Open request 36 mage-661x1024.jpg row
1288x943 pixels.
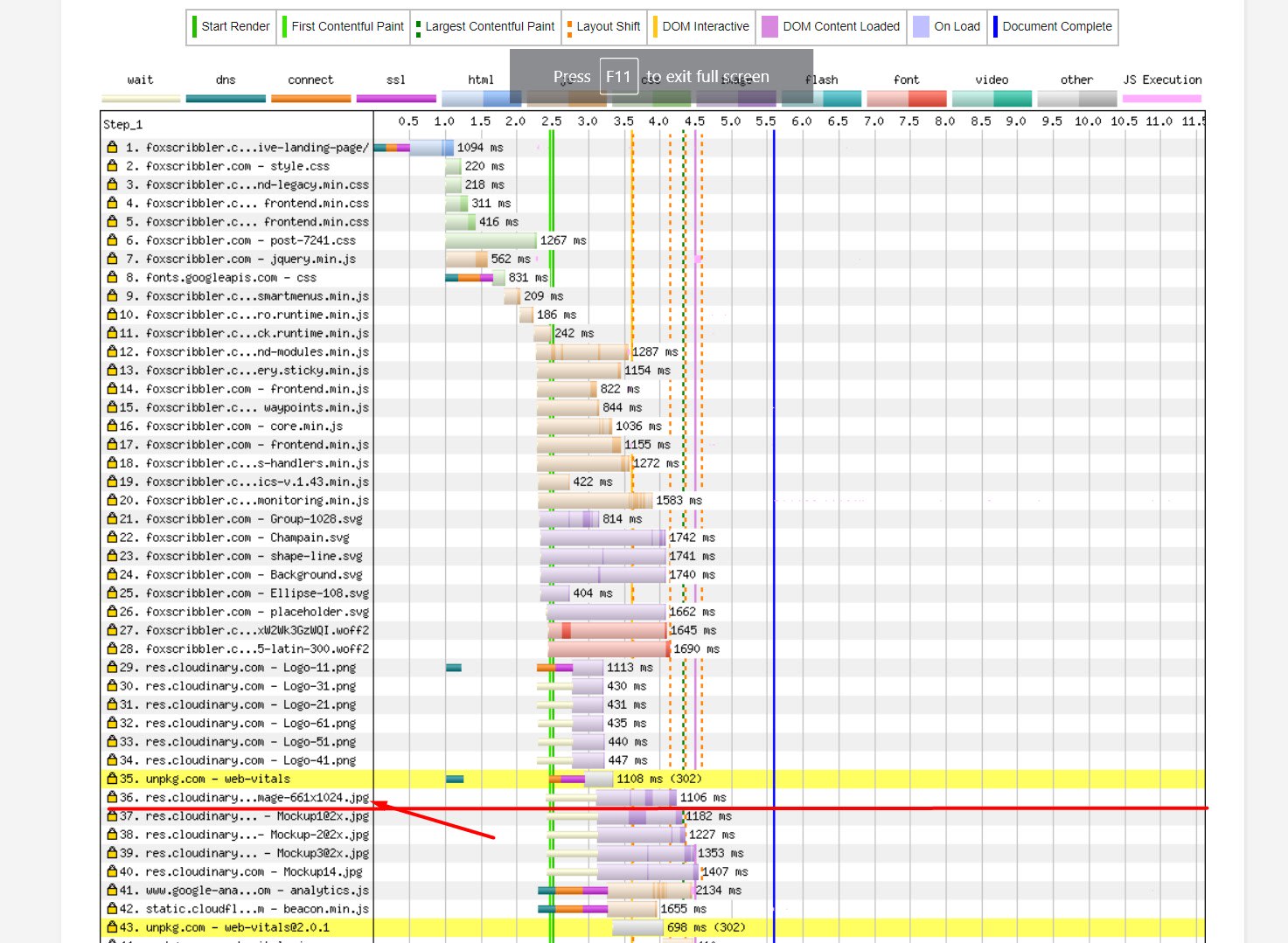[653, 797]
